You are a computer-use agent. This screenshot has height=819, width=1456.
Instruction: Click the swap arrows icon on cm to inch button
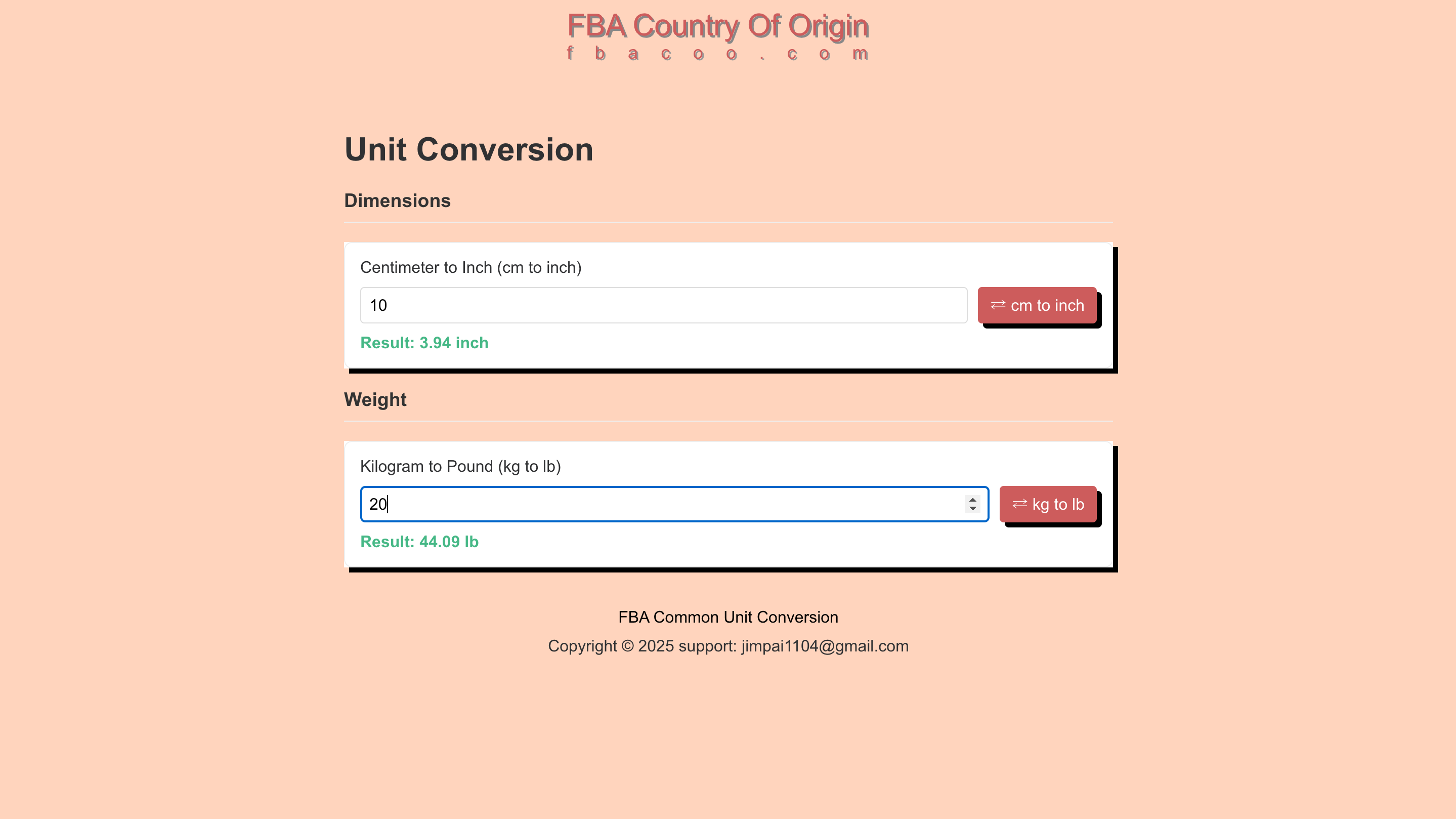(997, 305)
